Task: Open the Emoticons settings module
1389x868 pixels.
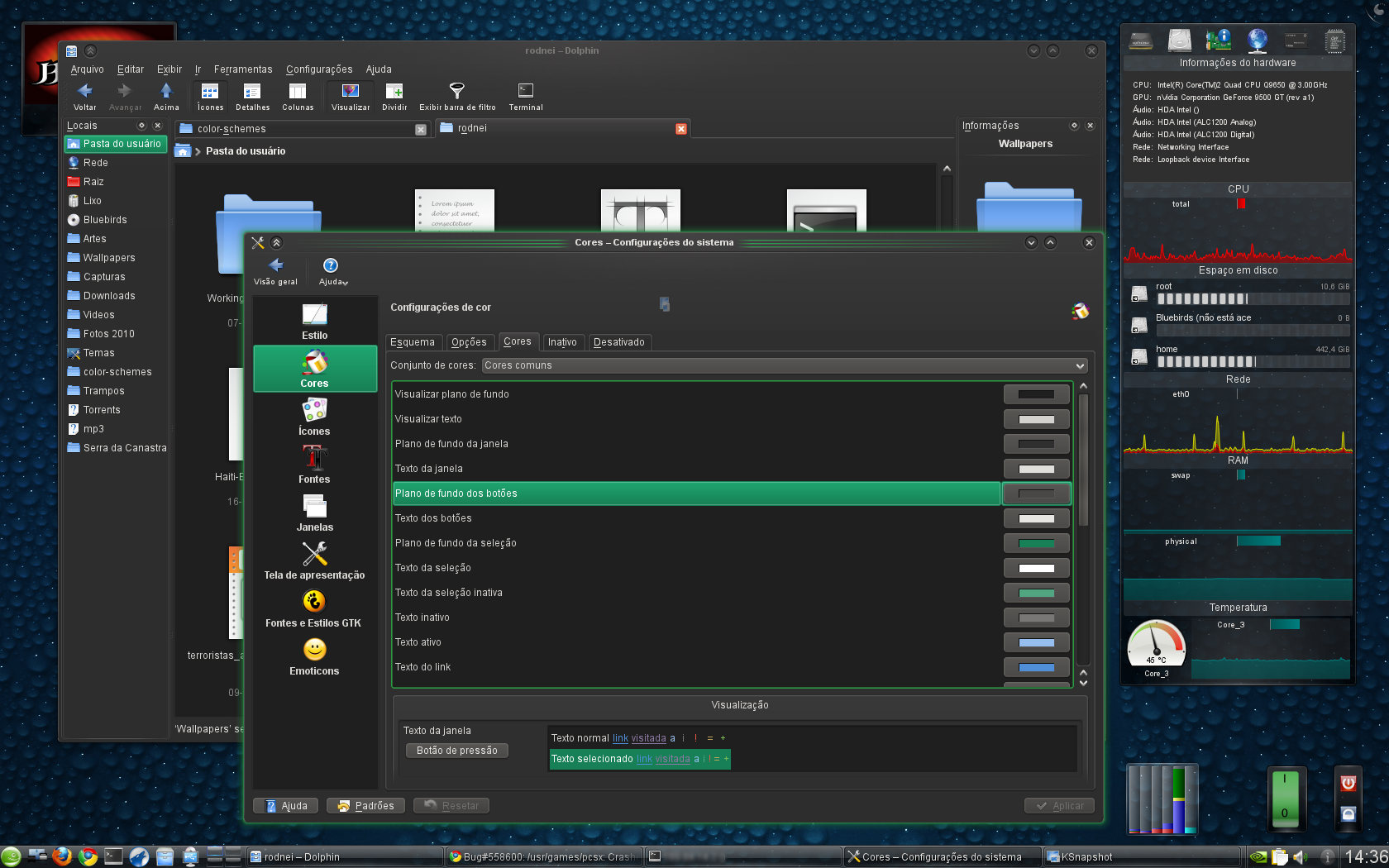Action: pos(314,656)
